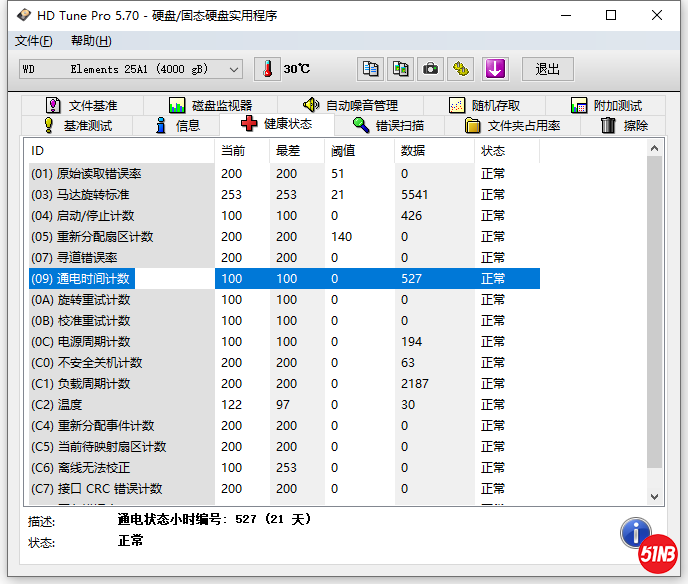Select the (C2) 温度 row
The height and width of the screenshot is (584, 688).
coord(120,405)
